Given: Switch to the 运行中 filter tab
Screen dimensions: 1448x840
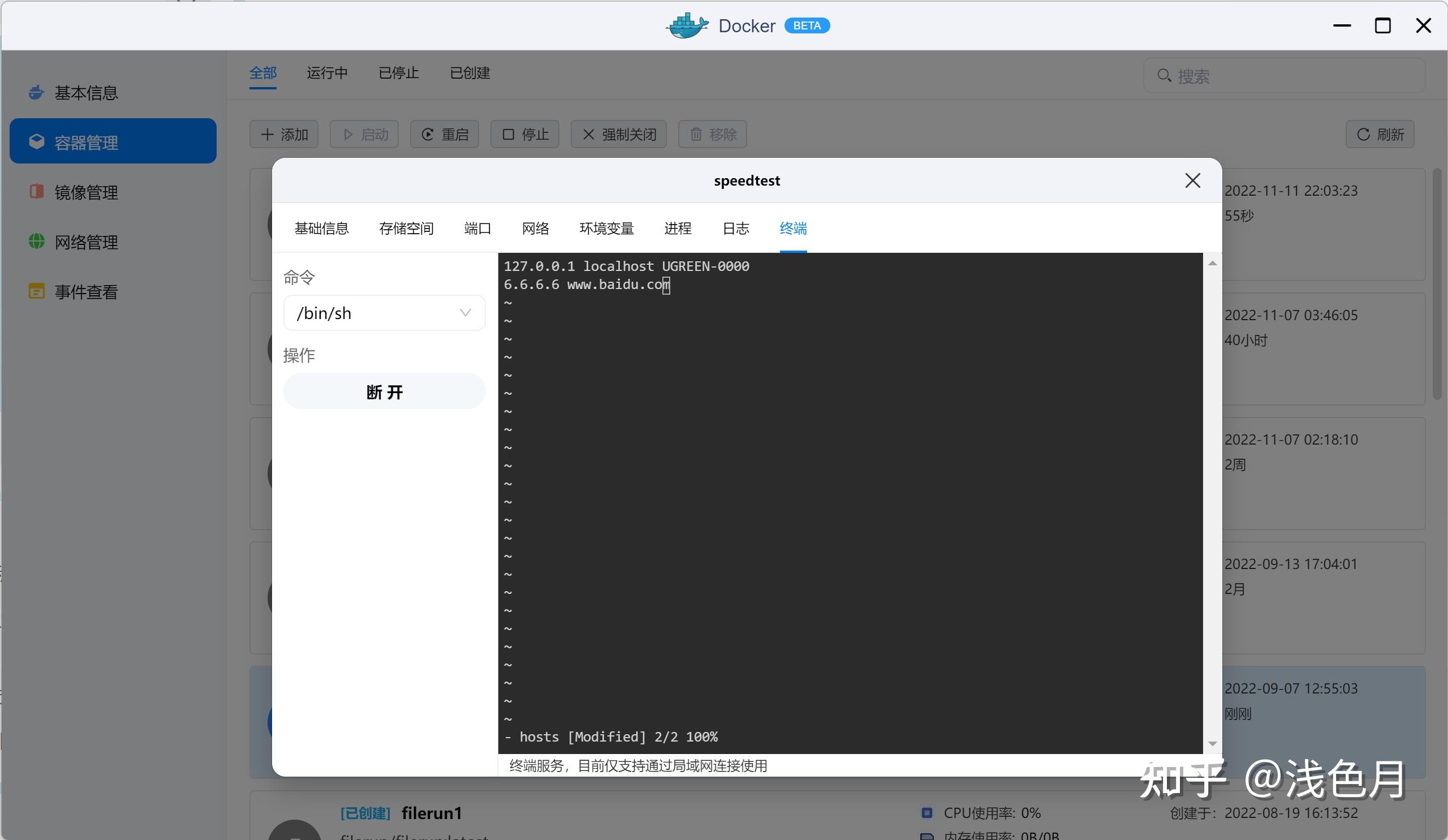Looking at the screenshot, I should coord(327,73).
